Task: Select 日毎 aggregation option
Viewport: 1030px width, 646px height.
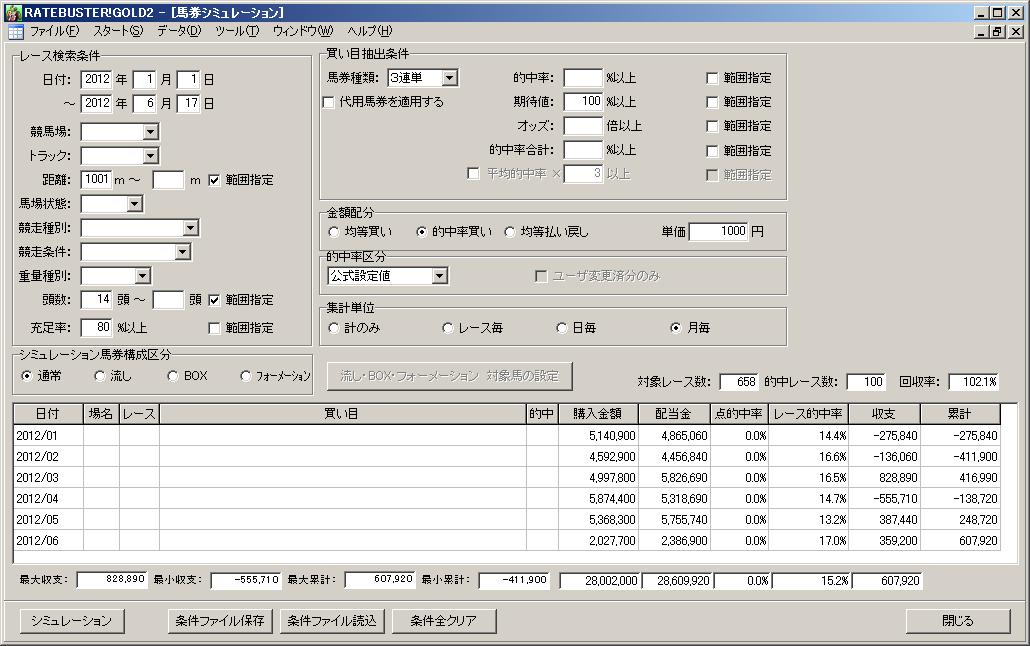Action: 562,328
